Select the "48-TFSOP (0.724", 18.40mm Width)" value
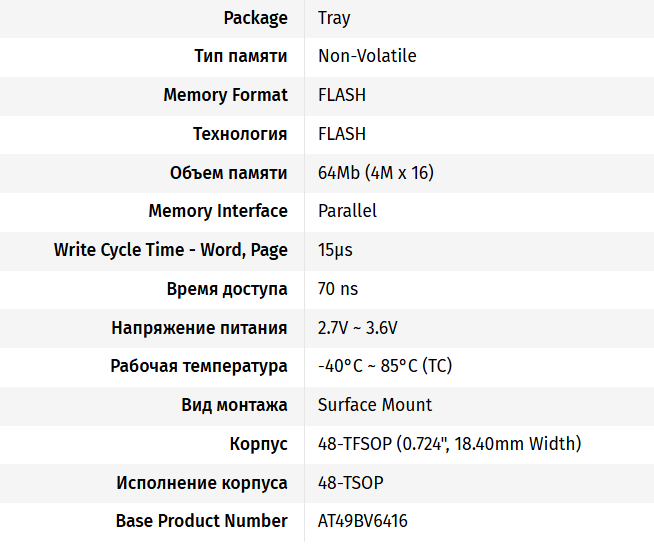The width and height of the screenshot is (654, 544). (449, 444)
